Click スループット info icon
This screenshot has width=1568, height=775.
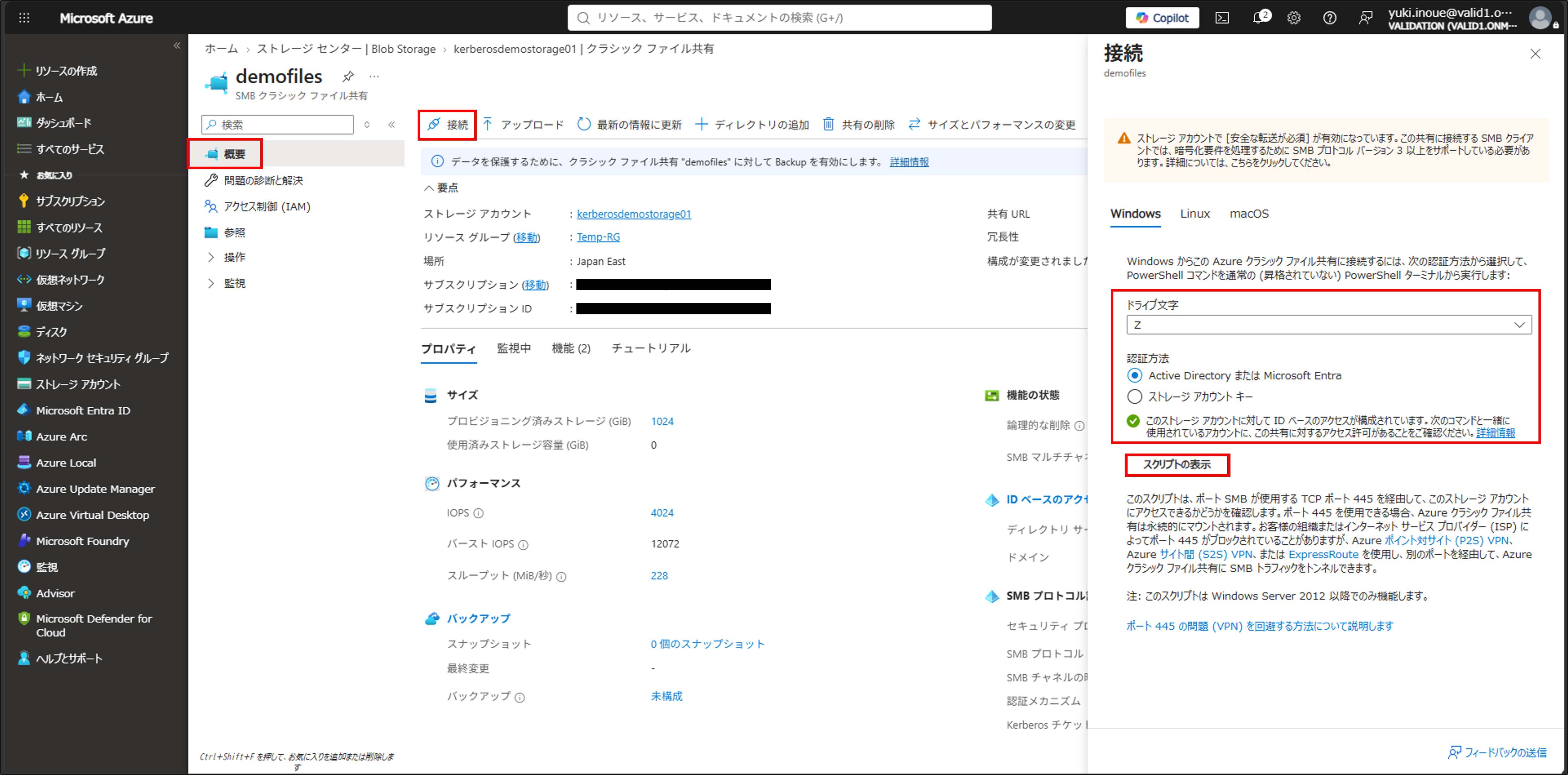coord(561,576)
